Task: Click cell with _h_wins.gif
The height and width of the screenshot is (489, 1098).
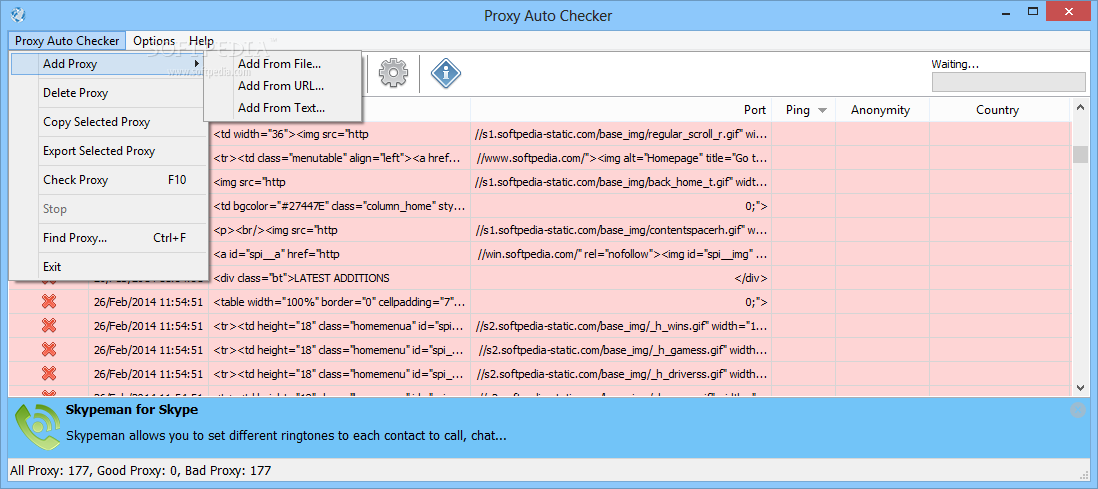Action: coord(621,326)
